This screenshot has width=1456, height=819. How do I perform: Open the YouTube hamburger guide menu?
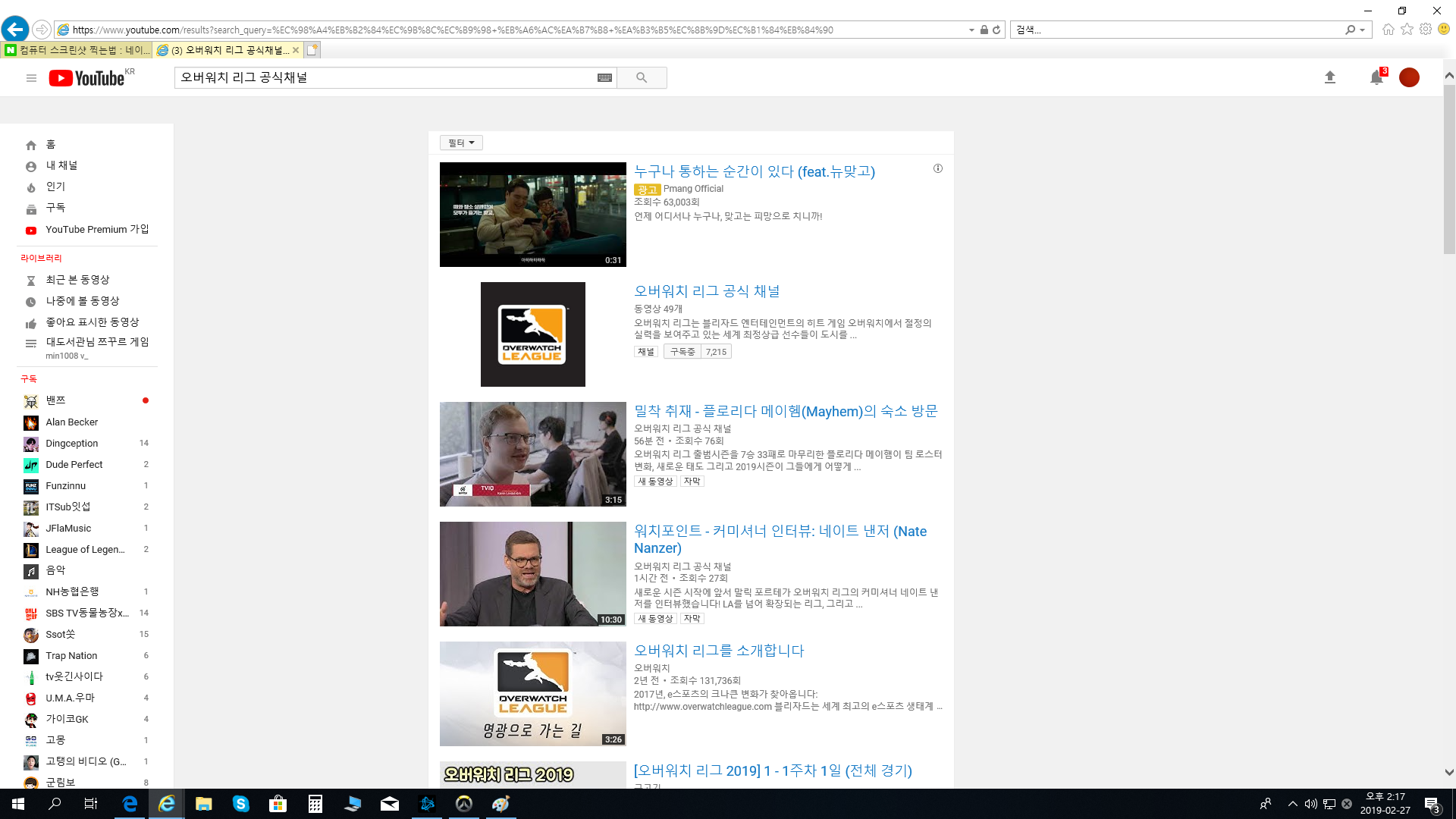(x=31, y=78)
